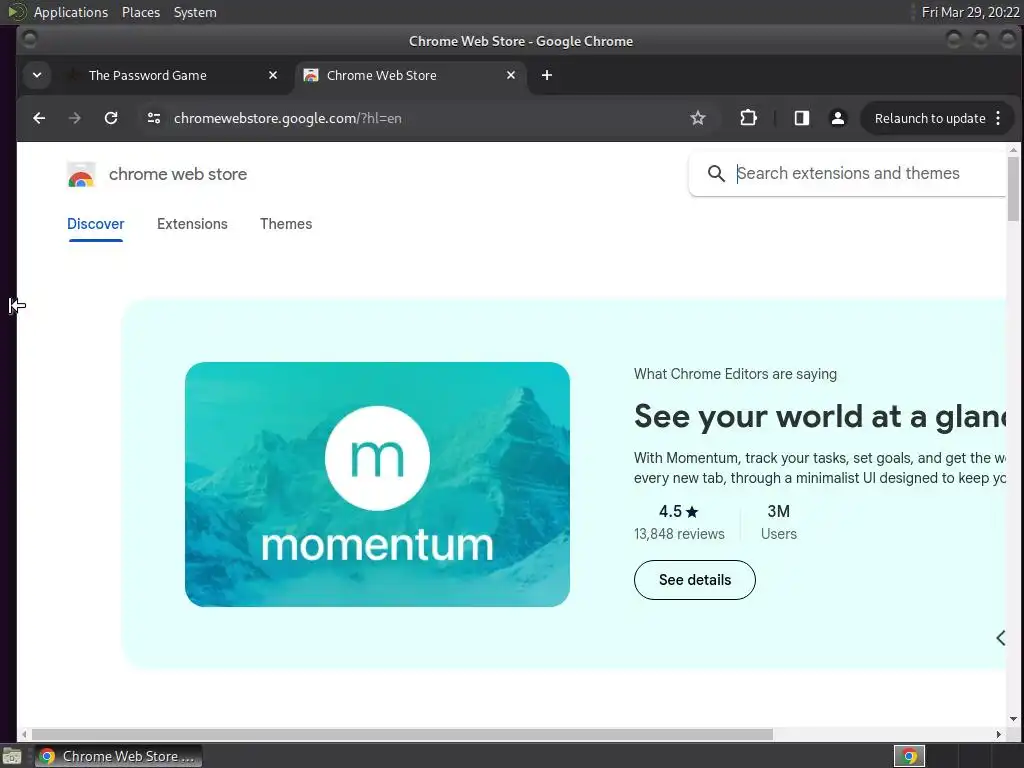The height and width of the screenshot is (768, 1024).
Task: Select the Chrome Web Store tab
Action: tap(382, 75)
